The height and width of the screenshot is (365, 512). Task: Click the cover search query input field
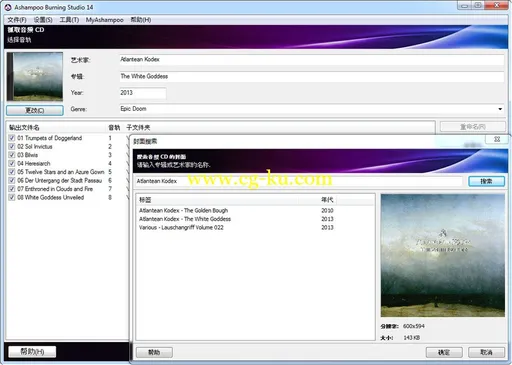click(x=298, y=181)
